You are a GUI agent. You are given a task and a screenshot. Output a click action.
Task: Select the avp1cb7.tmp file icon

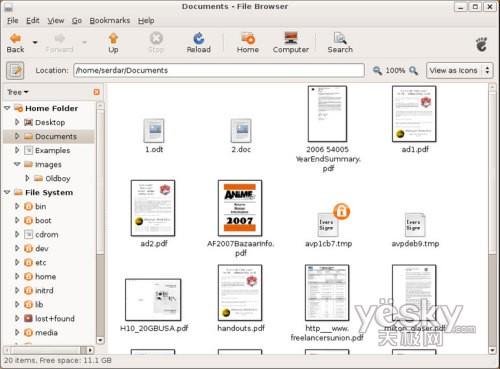click(x=329, y=224)
